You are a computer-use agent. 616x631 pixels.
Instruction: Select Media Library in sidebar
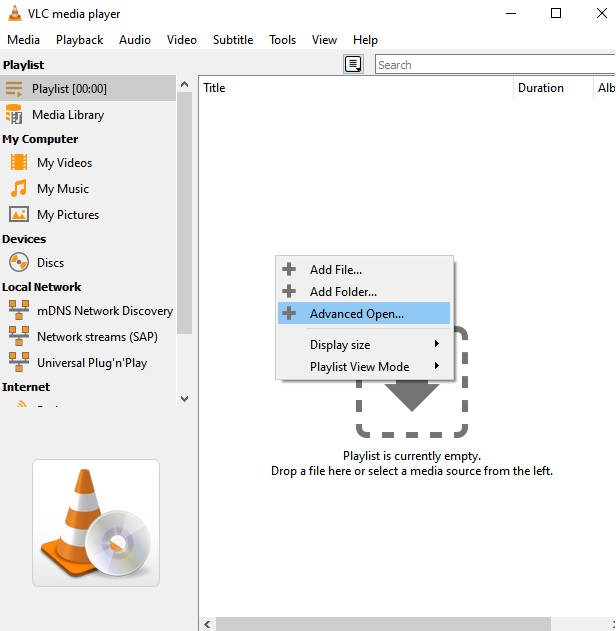point(88,115)
